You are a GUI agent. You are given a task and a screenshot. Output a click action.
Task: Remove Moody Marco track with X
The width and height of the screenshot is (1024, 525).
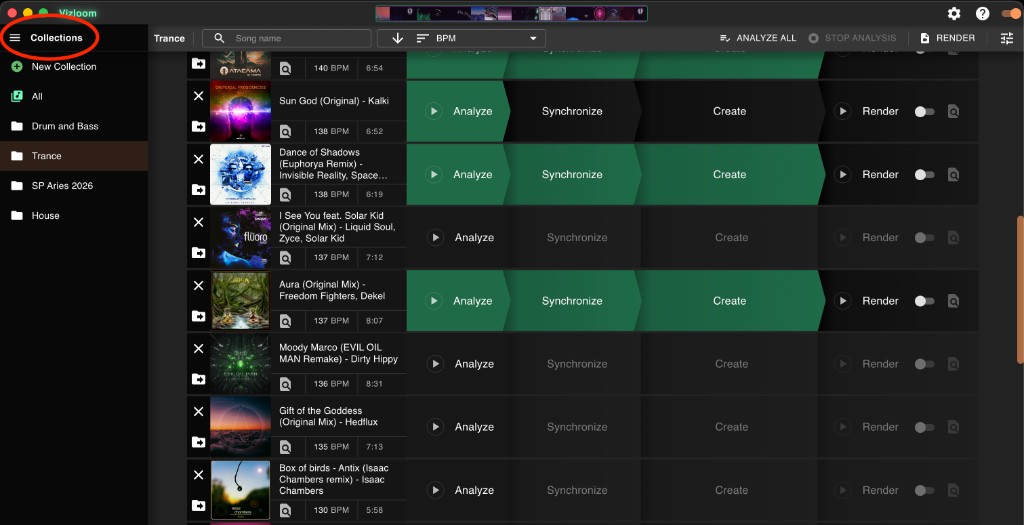pyautogui.click(x=199, y=349)
